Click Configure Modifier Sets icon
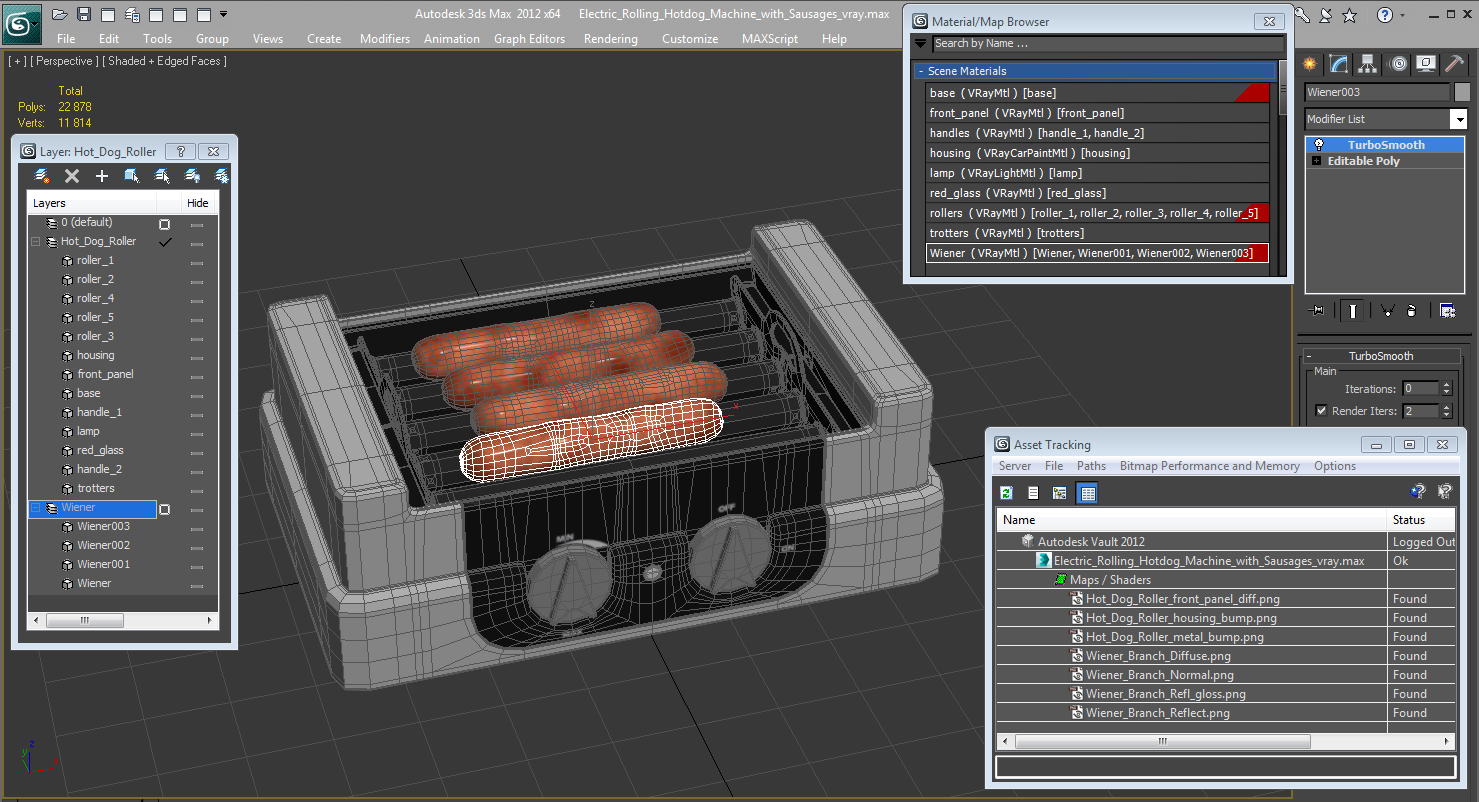The width and height of the screenshot is (1479, 802). (1447, 310)
